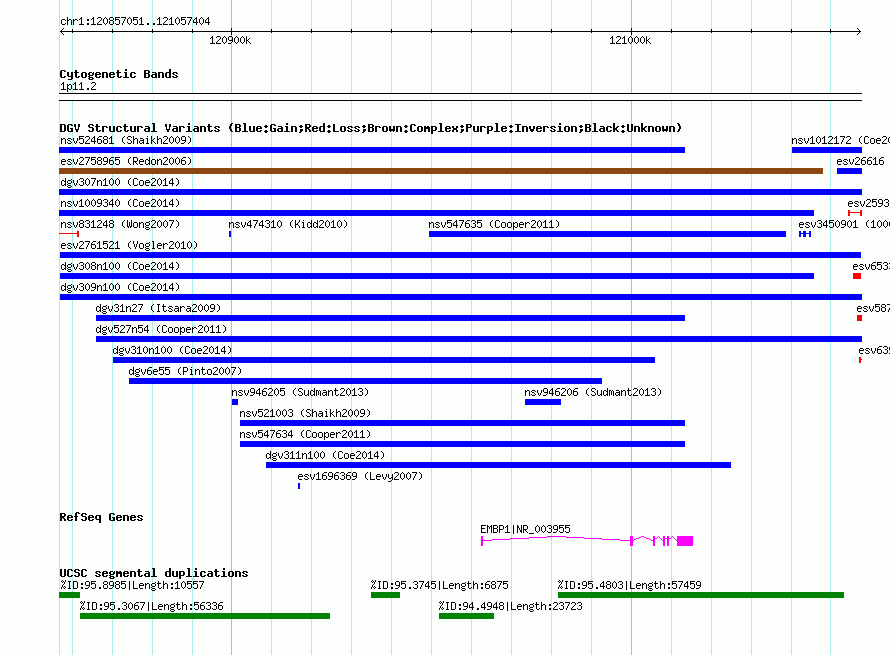Click the red esv653 loss square
890x655 pixels.
857,276
